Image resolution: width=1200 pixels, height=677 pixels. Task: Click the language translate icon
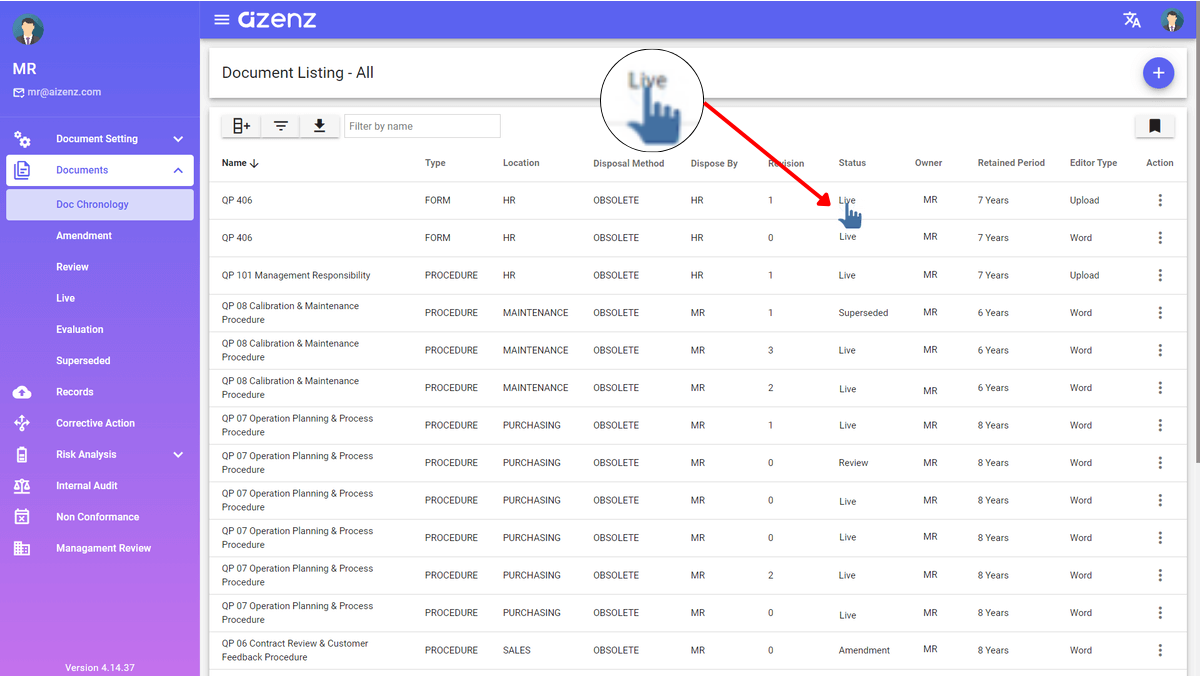(1132, 20)
